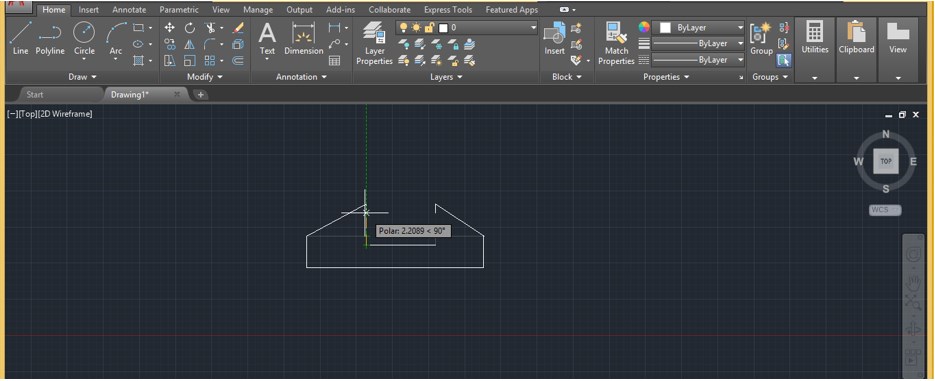The height and width of the screenshot is (381, 935).
Task: Click the white layer color swatch
Action: (x=443, y=27)
